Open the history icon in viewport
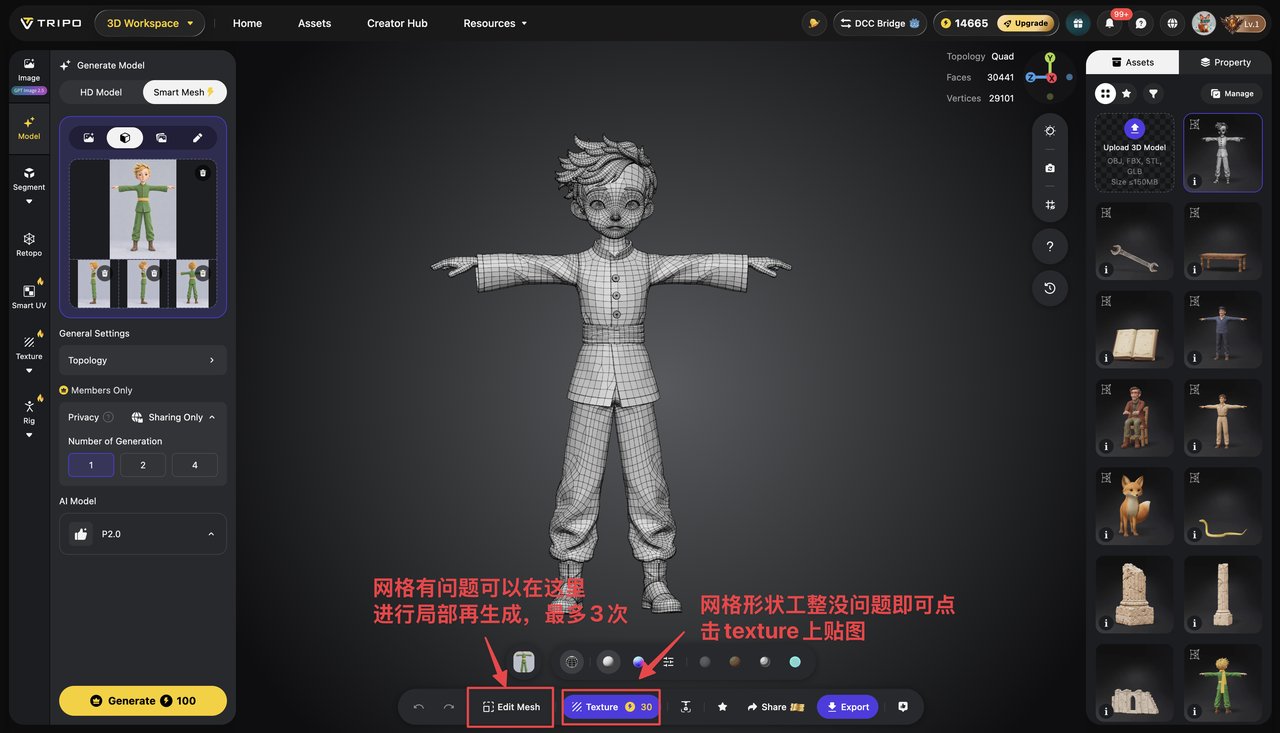 tap(1050, 288)
